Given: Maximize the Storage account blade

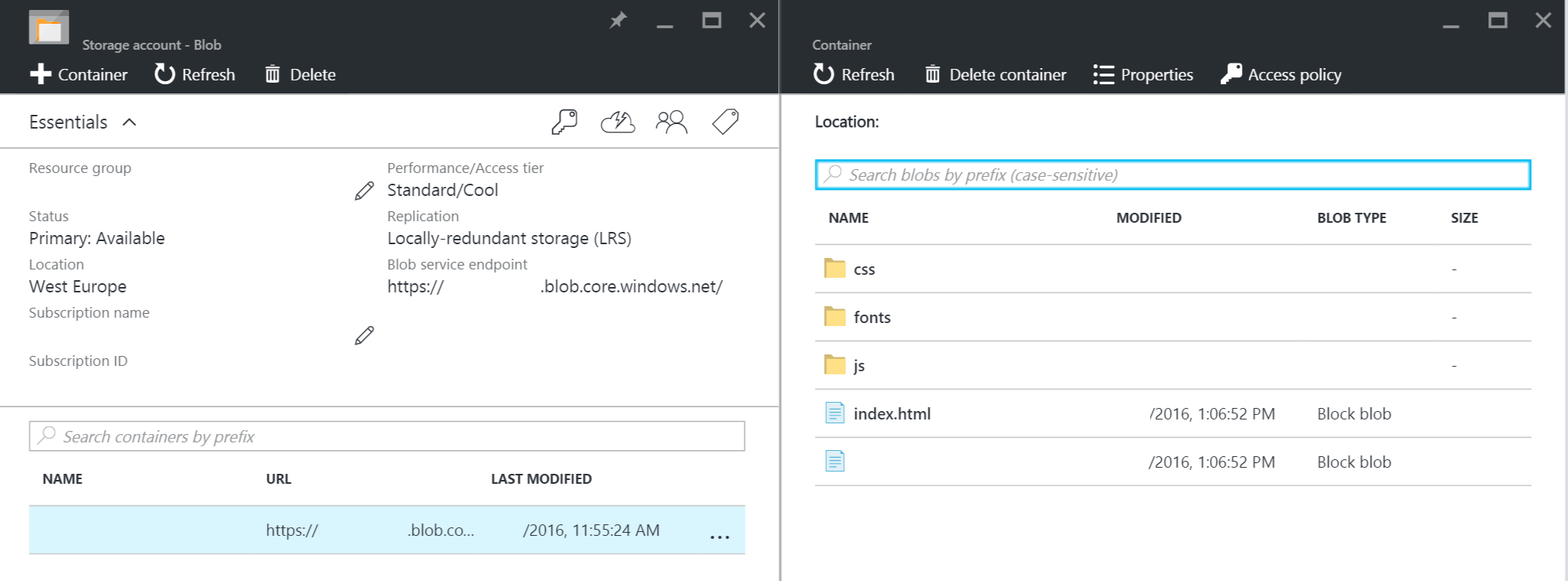Looking at the screenshot, I should point(712,20).
